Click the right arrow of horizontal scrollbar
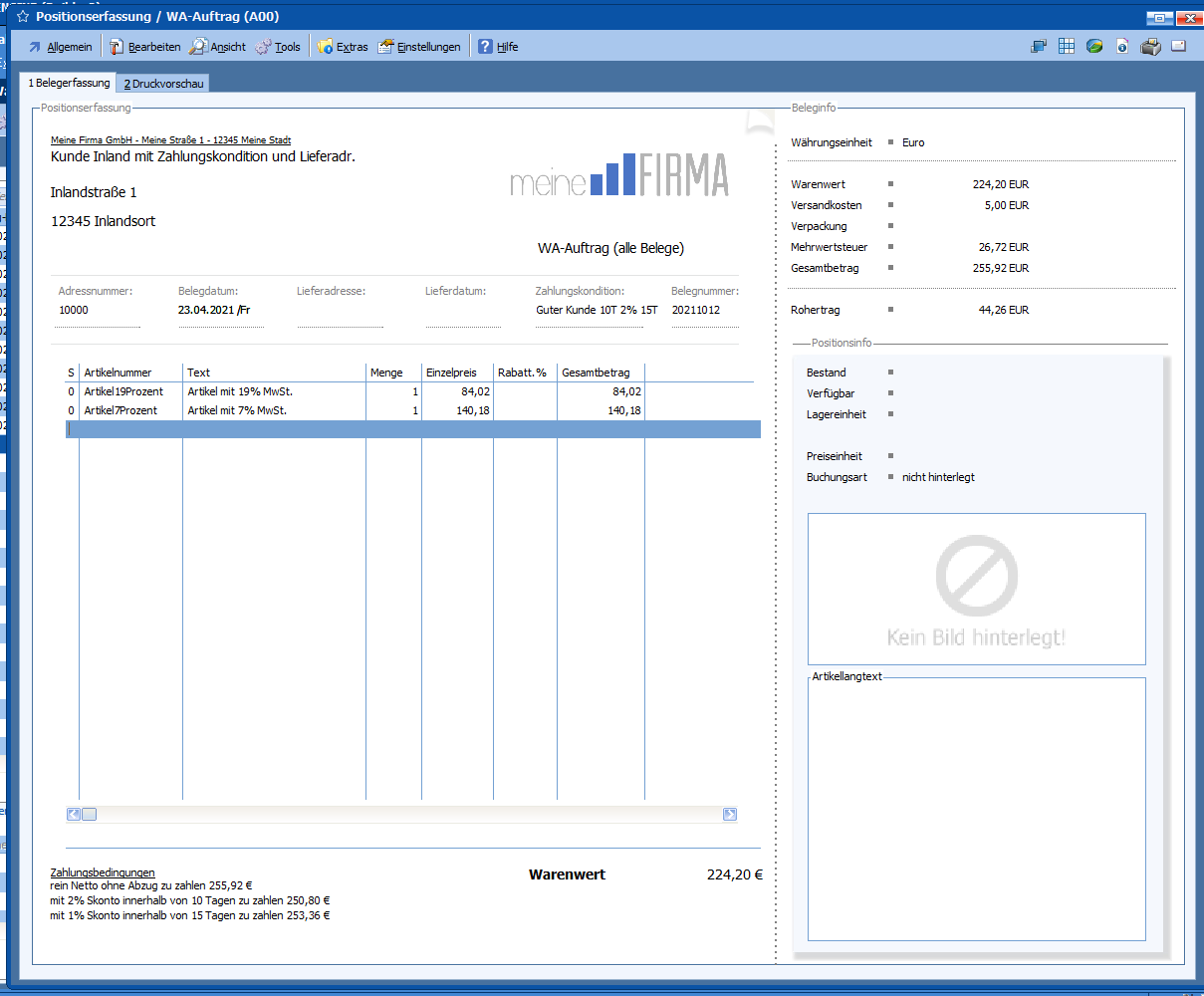This screenshot has height=996, width=1204. [730, 815]
